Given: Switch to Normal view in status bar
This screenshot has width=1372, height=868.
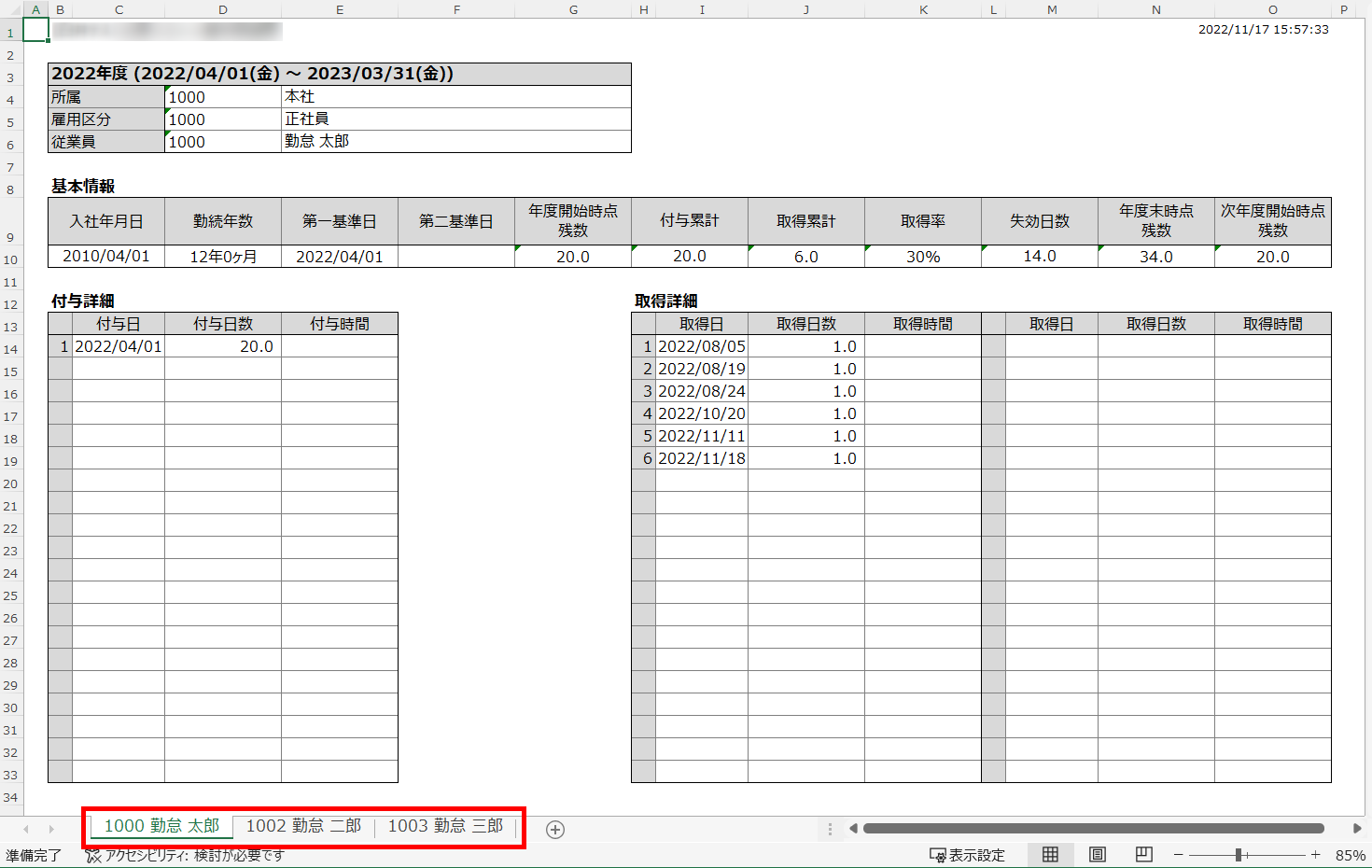Looking at the screenshot, I should click(x=1050, y=855).
